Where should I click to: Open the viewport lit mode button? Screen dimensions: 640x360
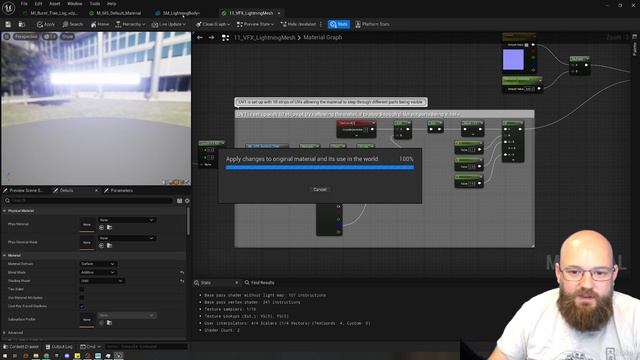coord(50,36)
